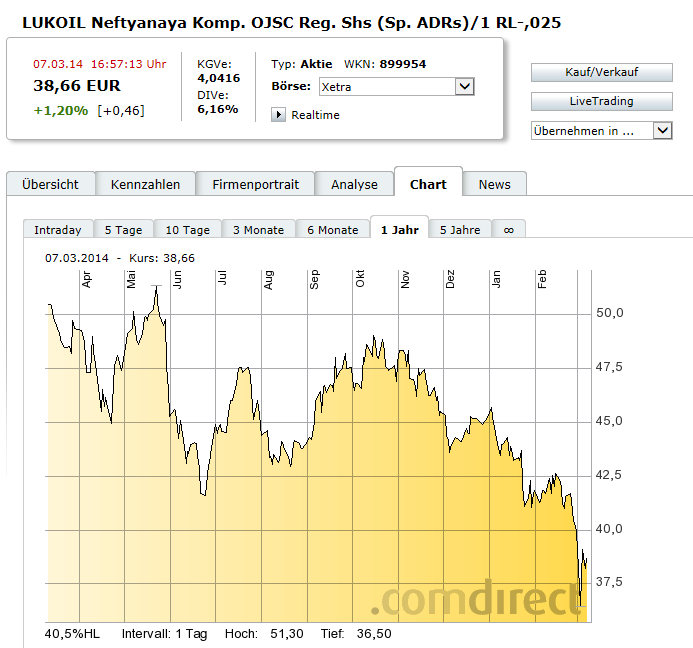
Task: Show the Intraday chart range
Action: (58, 230)
